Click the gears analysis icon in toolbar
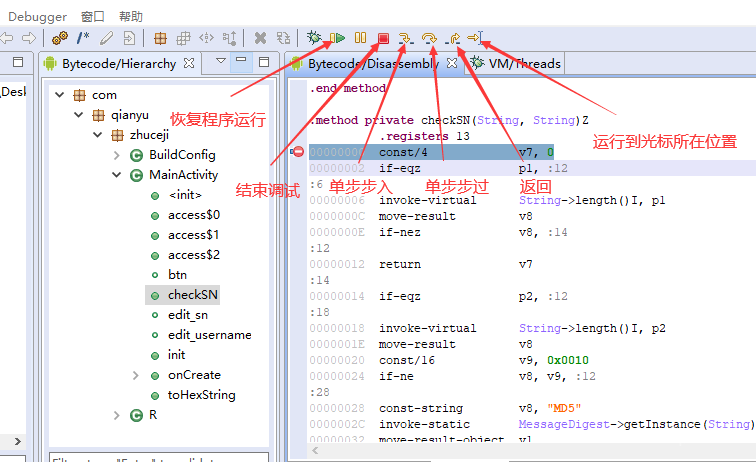This screenshot has height=462, width=756. 60,38
